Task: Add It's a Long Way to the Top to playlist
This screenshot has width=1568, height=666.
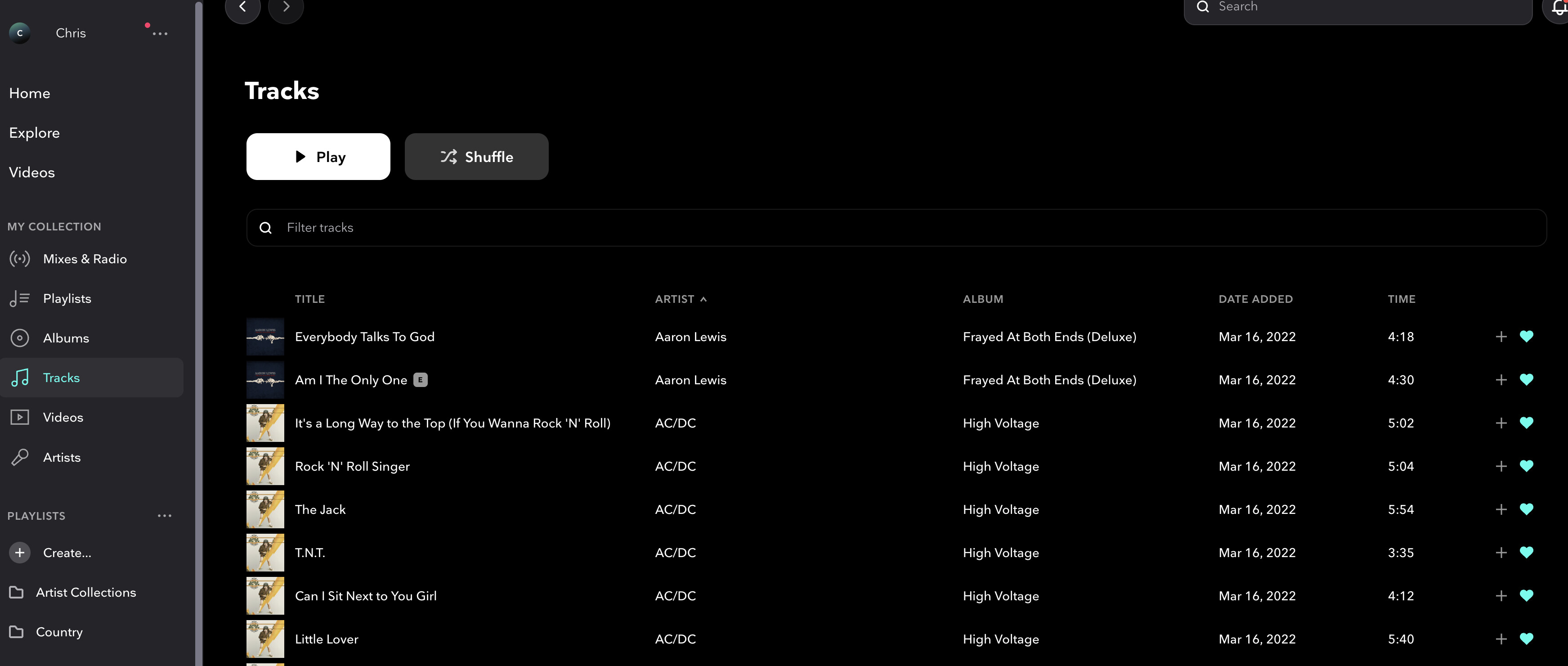Action: (1501, 423)
